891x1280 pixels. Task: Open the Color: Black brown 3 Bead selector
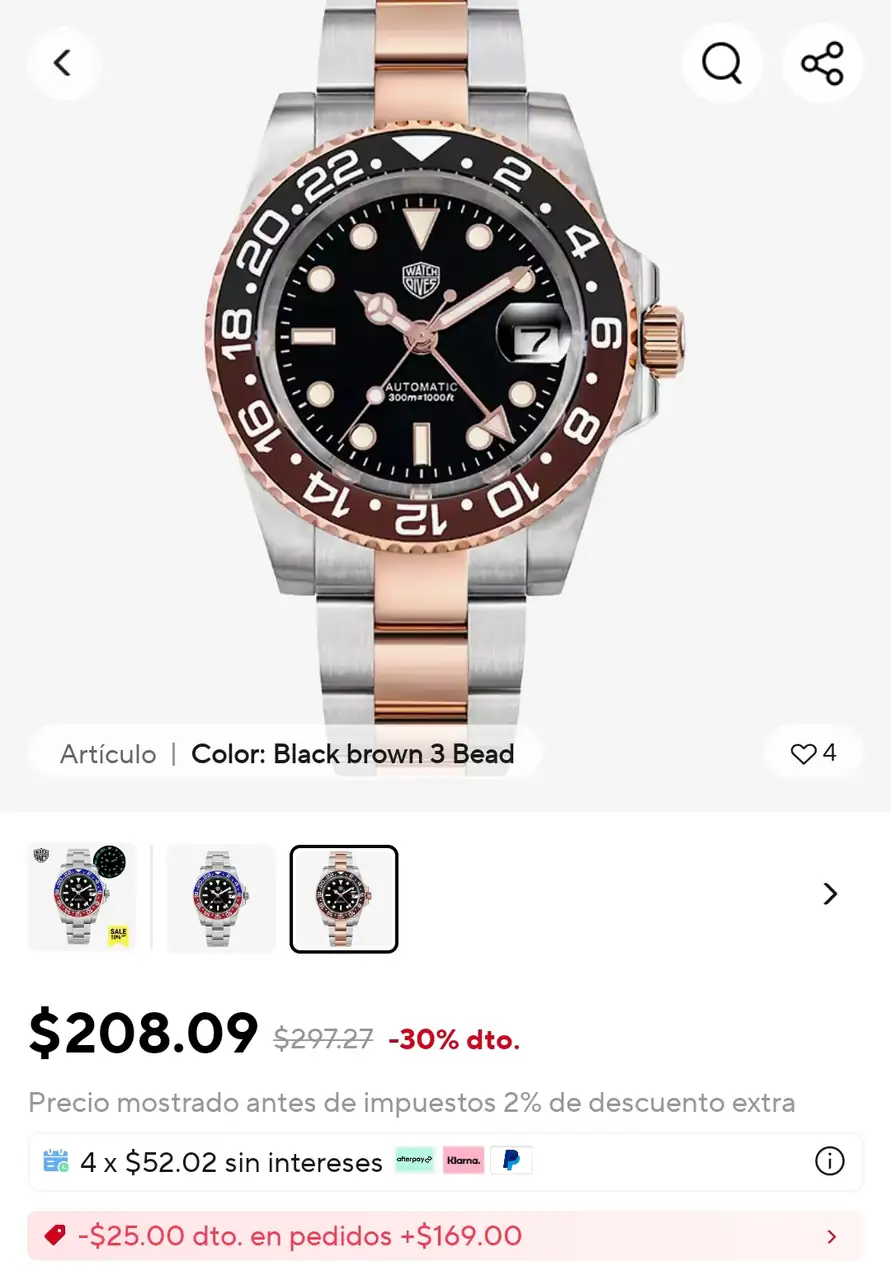[x=352, y=754]
